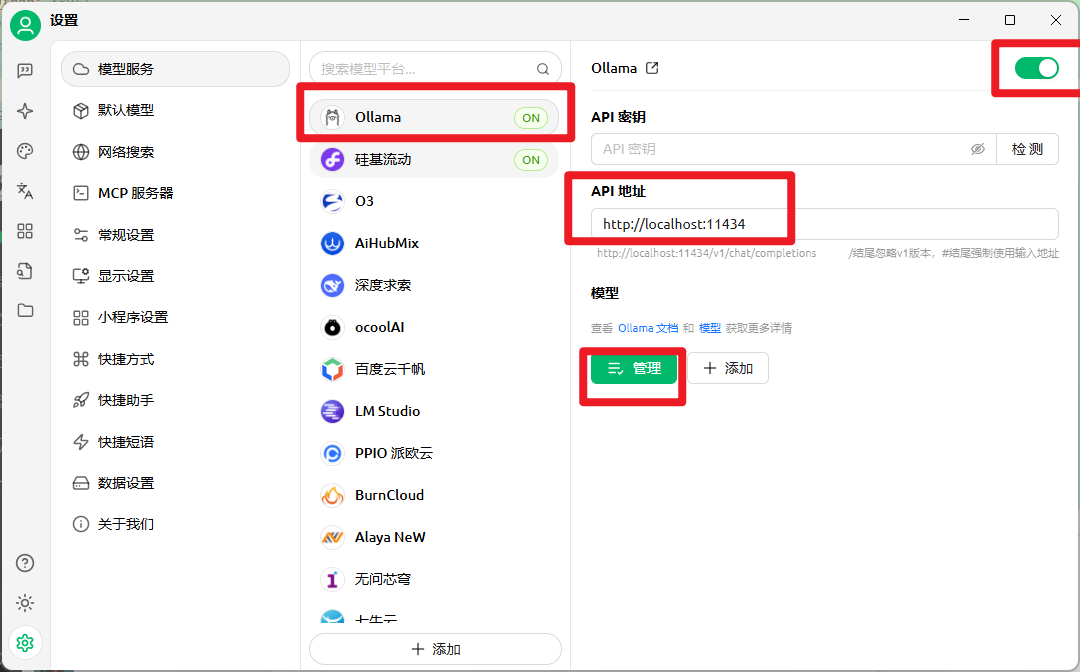Screen dimensions: 1080x672
Task: Click the search magnifier in platform search
Action: (x=543, y=69)
